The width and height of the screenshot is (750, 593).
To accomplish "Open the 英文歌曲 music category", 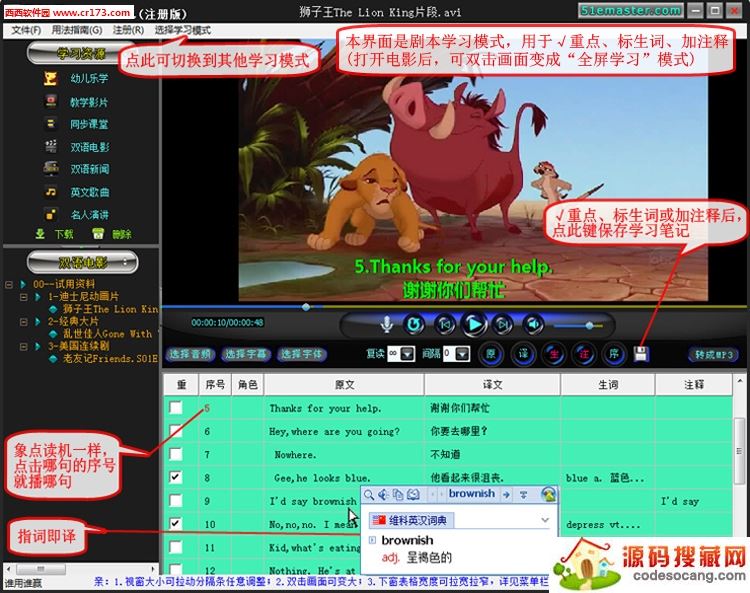I will tap(49, 191).
